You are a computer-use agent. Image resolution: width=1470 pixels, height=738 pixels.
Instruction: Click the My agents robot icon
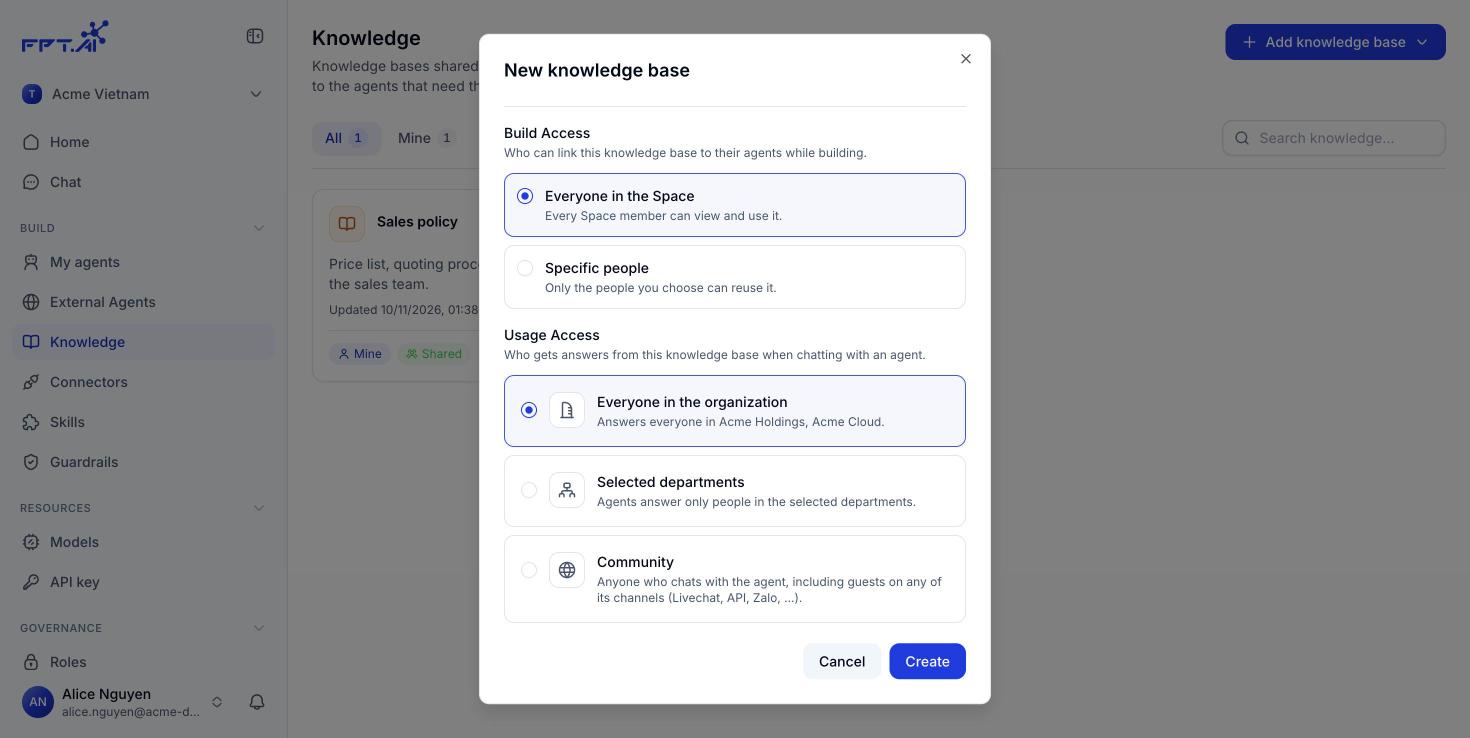[x=31, y=262]
